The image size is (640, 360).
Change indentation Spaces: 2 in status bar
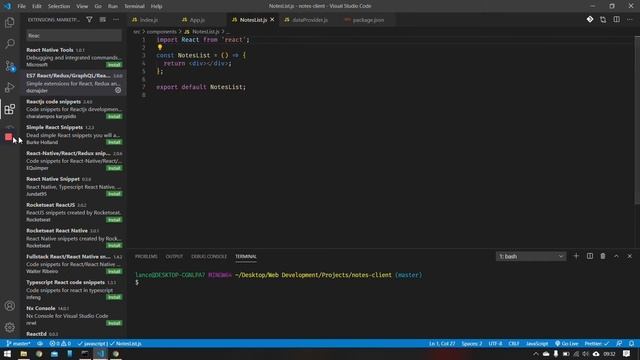[472, 343]
